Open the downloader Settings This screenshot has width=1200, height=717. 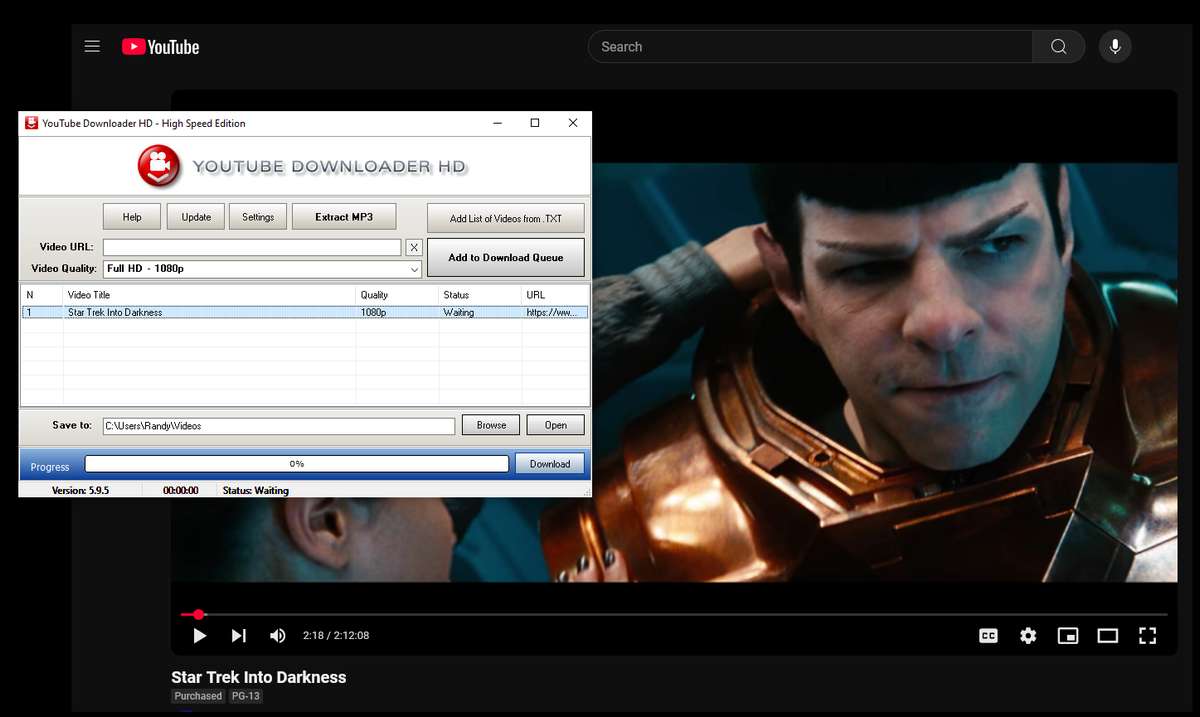[258, 217]
